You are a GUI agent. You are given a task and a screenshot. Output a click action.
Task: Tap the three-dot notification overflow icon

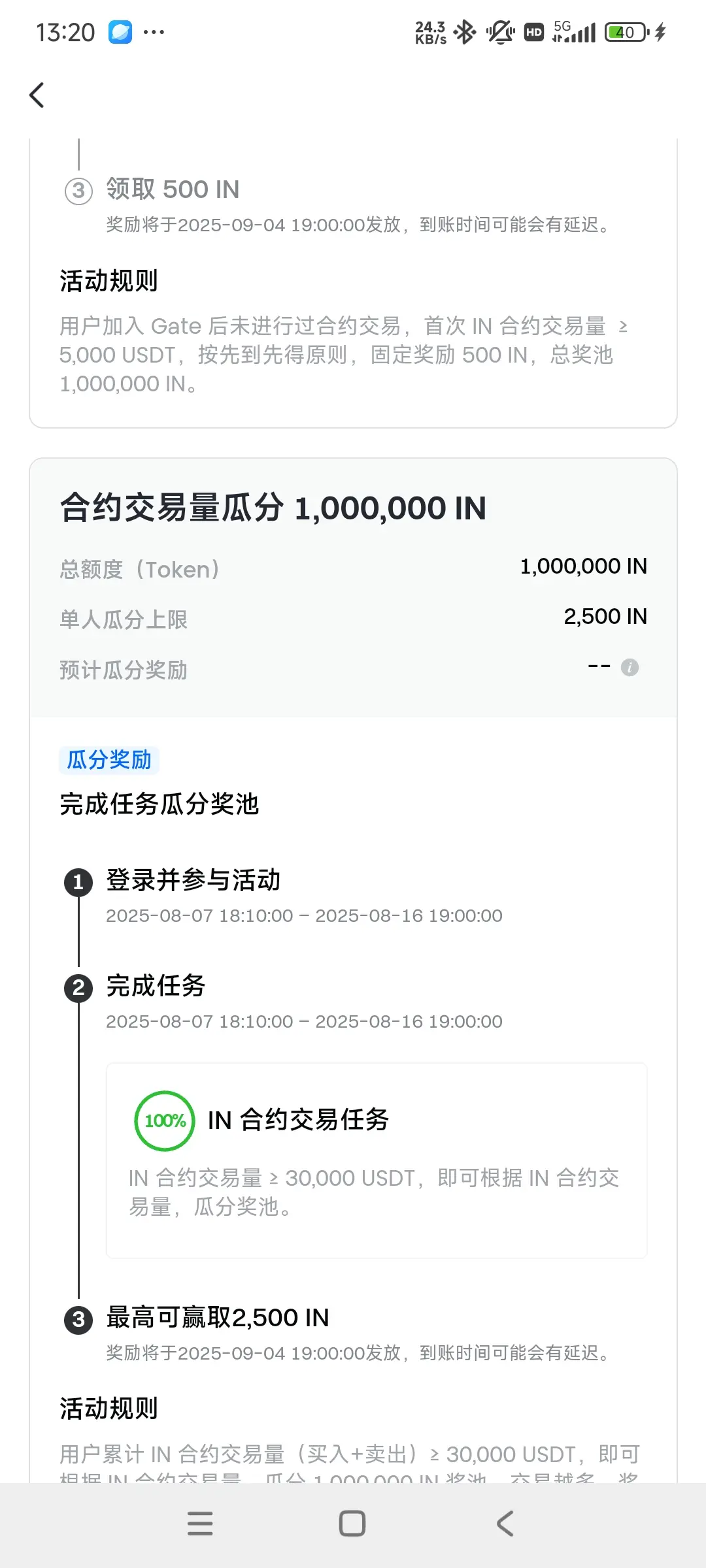154,32
